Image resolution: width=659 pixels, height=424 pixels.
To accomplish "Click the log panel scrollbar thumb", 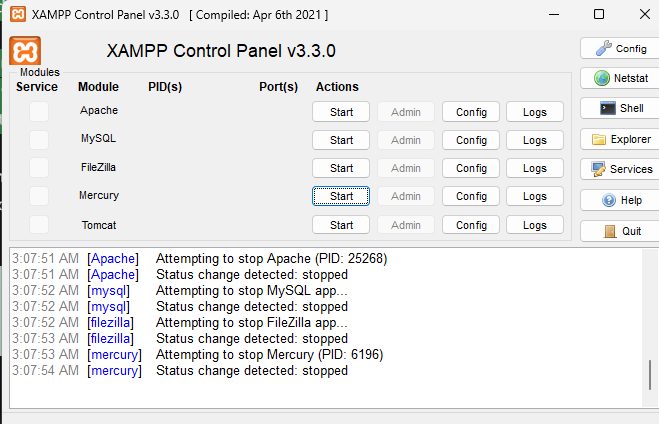I will click(650, 374).
